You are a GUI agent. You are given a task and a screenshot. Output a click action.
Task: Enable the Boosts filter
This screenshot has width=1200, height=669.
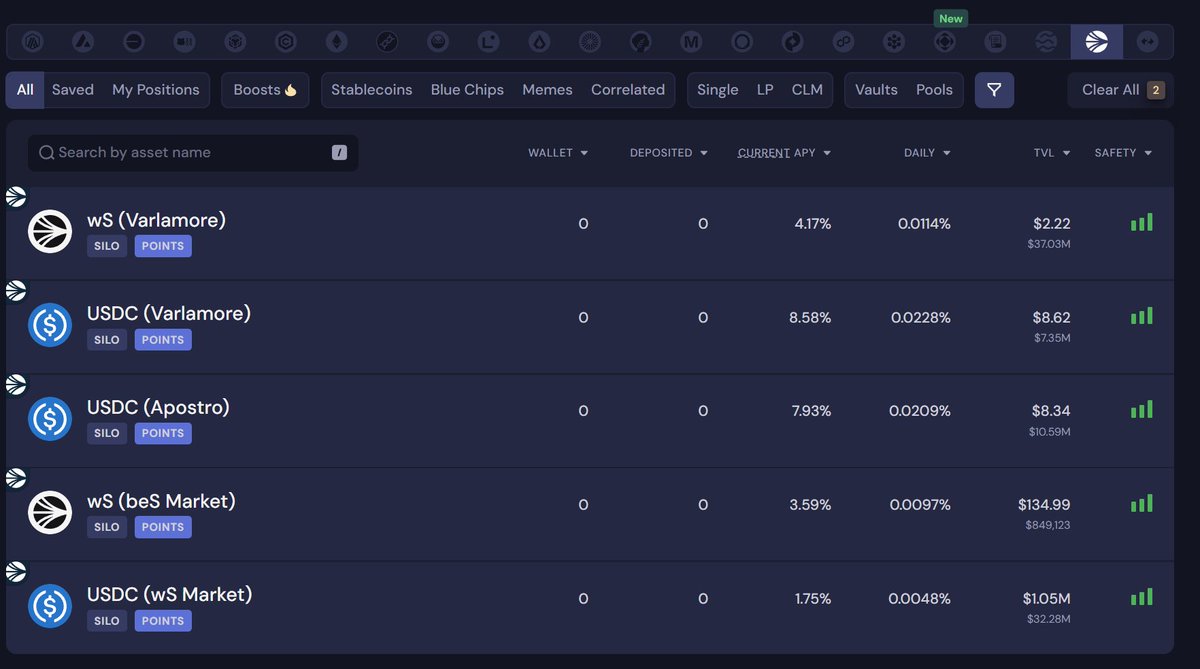(265, 90)
